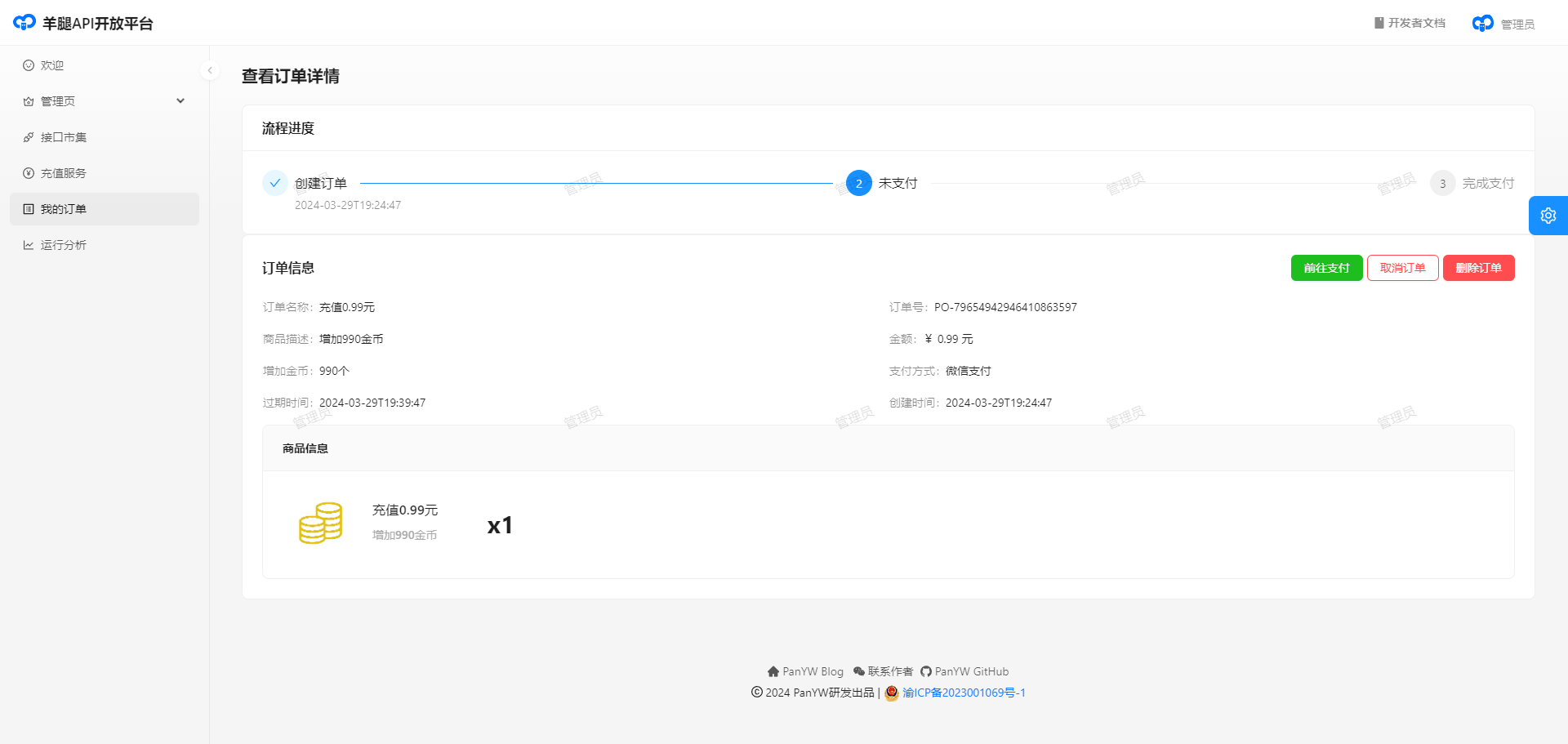This screenshot has height=744, width=1568.
Task: Open 欢迎 page from sidebar
Action: (52, 65)
